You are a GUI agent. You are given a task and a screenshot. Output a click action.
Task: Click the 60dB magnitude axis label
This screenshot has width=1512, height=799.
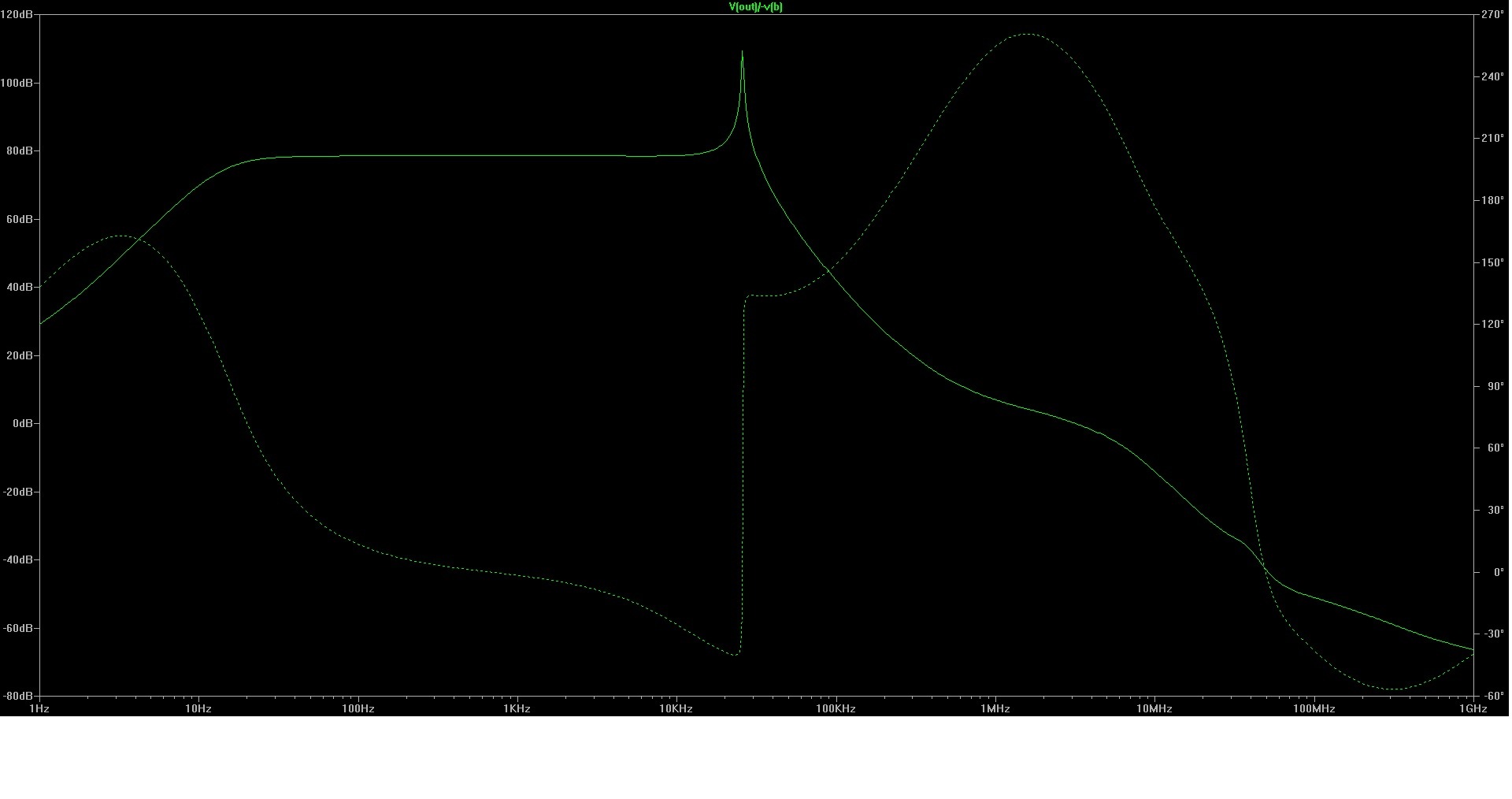pyautogui.click(x=20, y=219)
